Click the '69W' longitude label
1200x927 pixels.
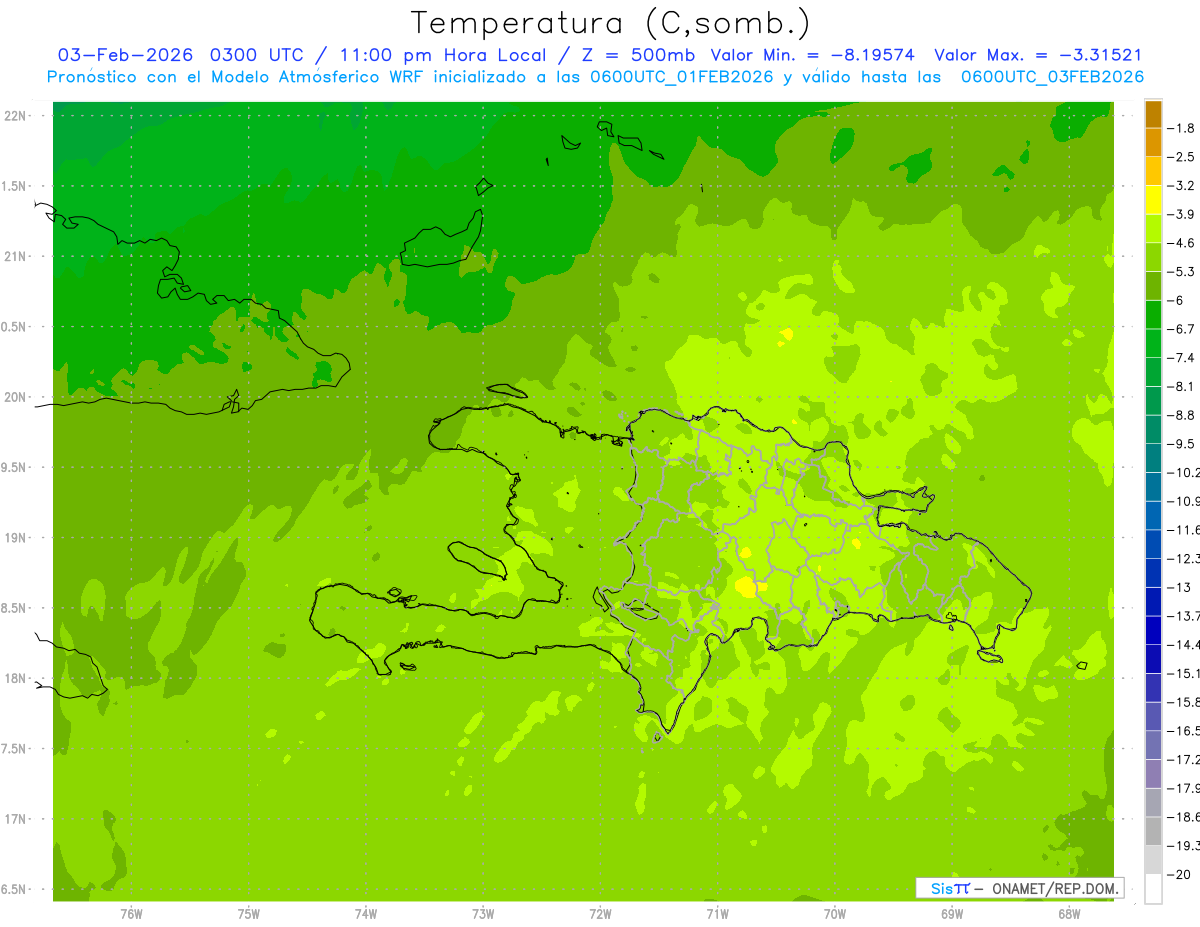(x=952, y=914)
